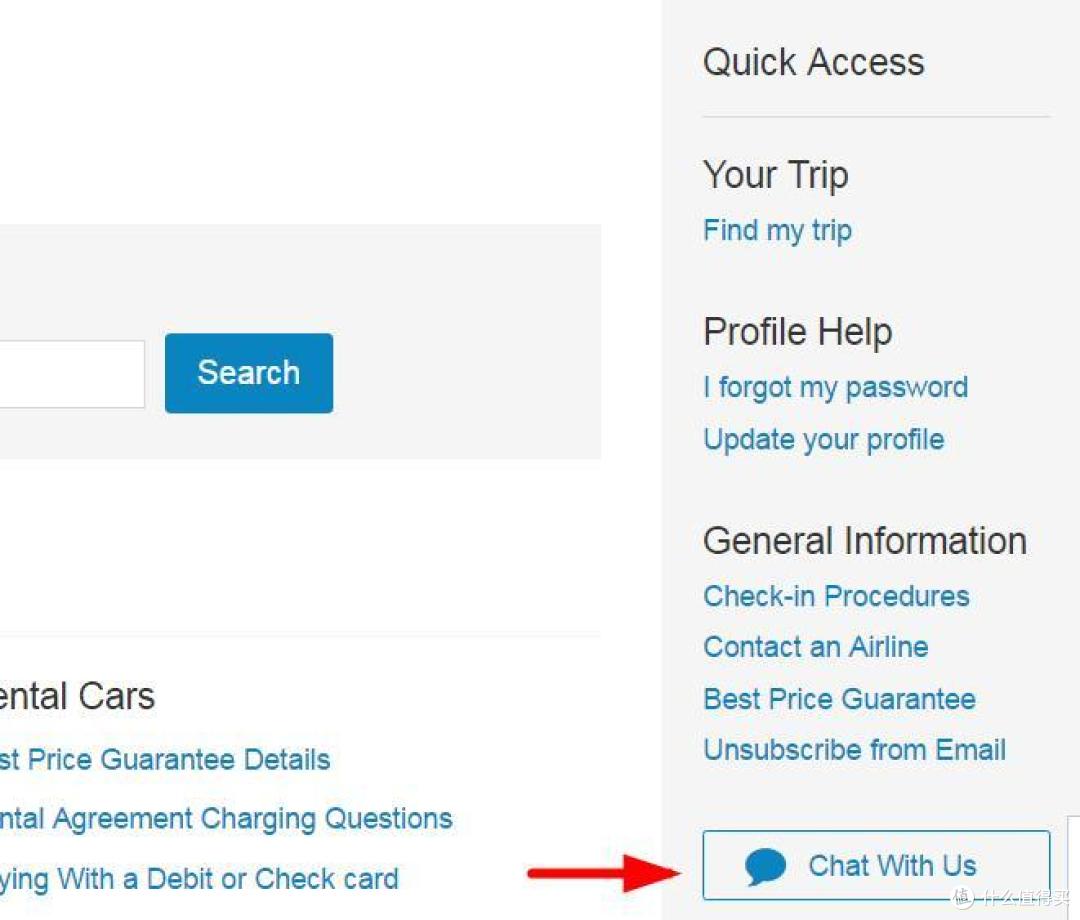Open Price Guarantee Details link
The width and height of the screenshot is (1080, 920).
pyautogui.click(x=165, y=760)
